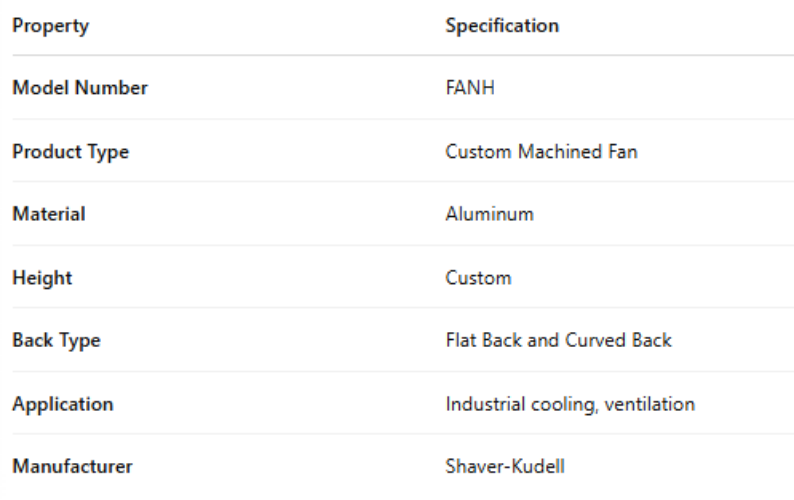Select the Model Number row label
The image size is (794, 500).
tap(79, 90)
